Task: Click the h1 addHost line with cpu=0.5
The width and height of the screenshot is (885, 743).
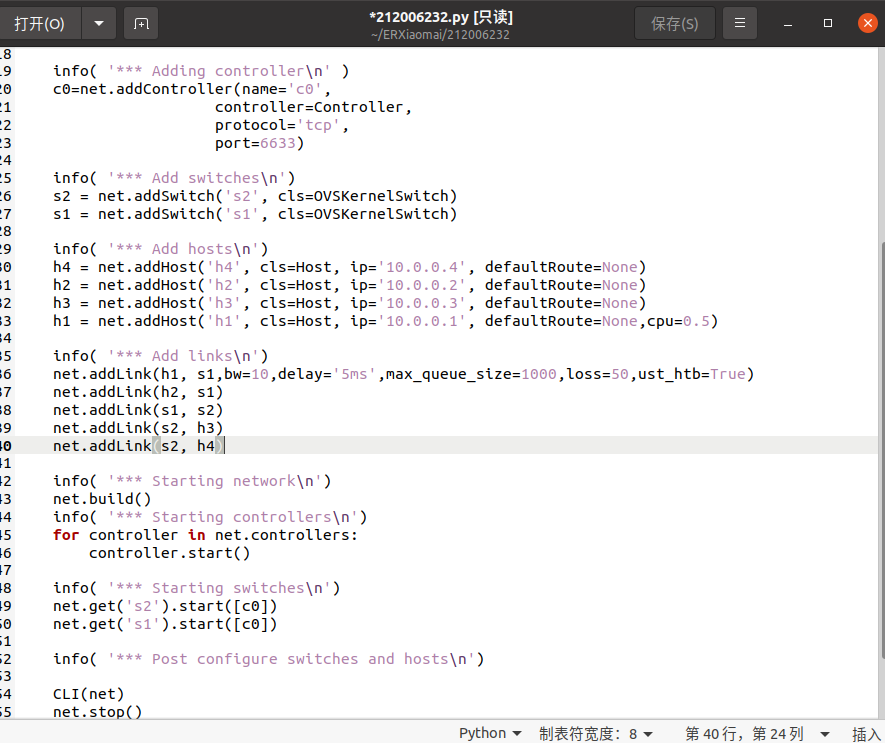Action: pyautogui.click(x=385, y=321)
